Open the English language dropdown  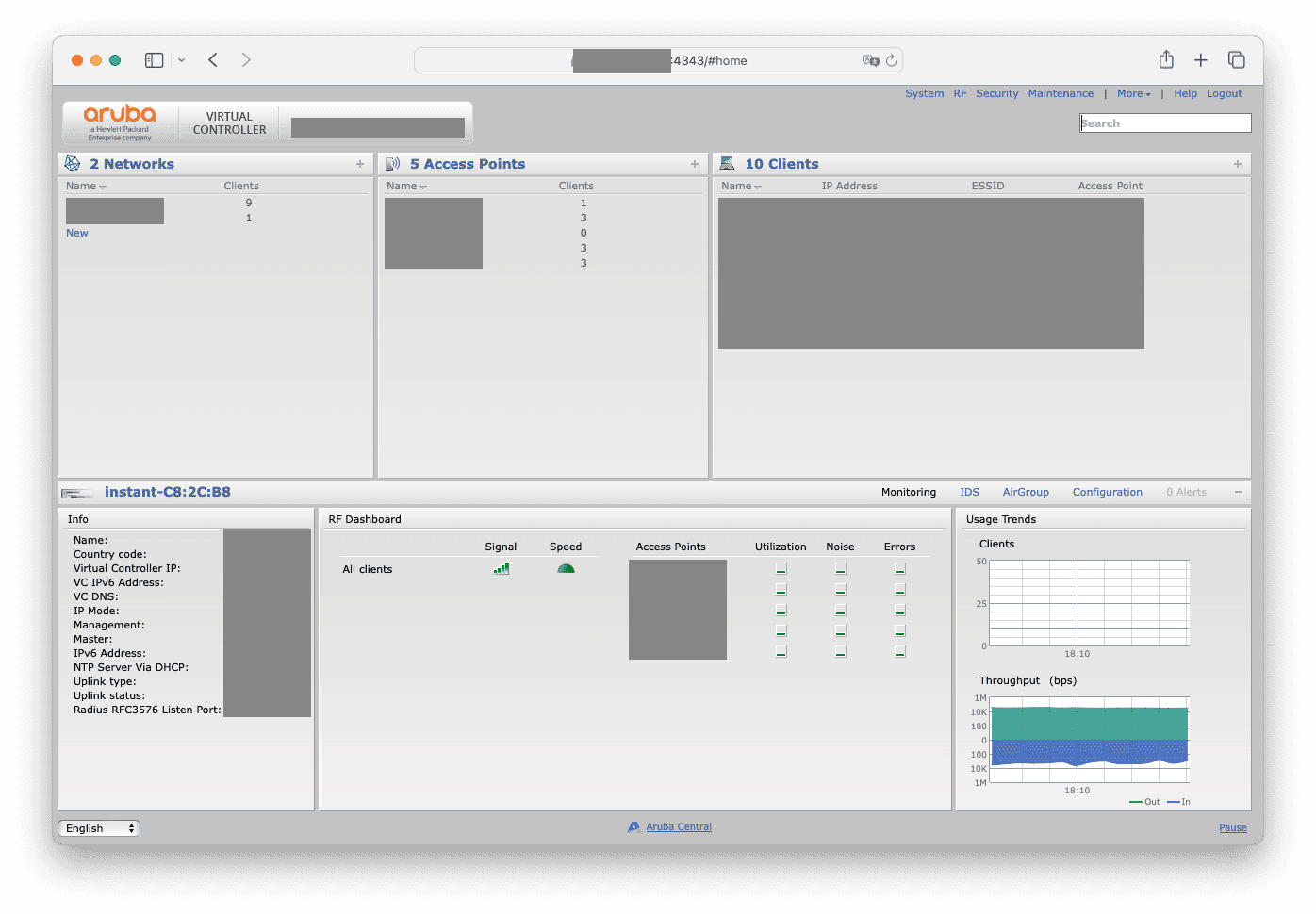99,828
